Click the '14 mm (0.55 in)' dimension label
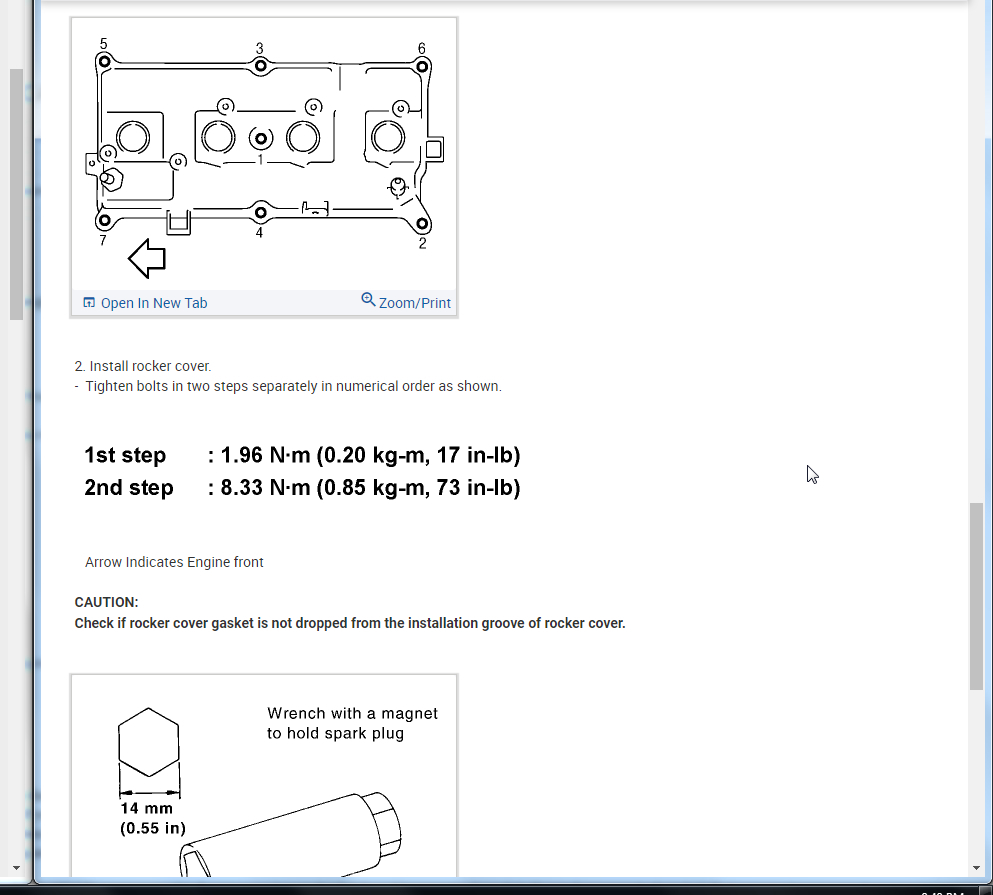The height and width of the screenshot is (895, 993). click(x=153, y=818)
